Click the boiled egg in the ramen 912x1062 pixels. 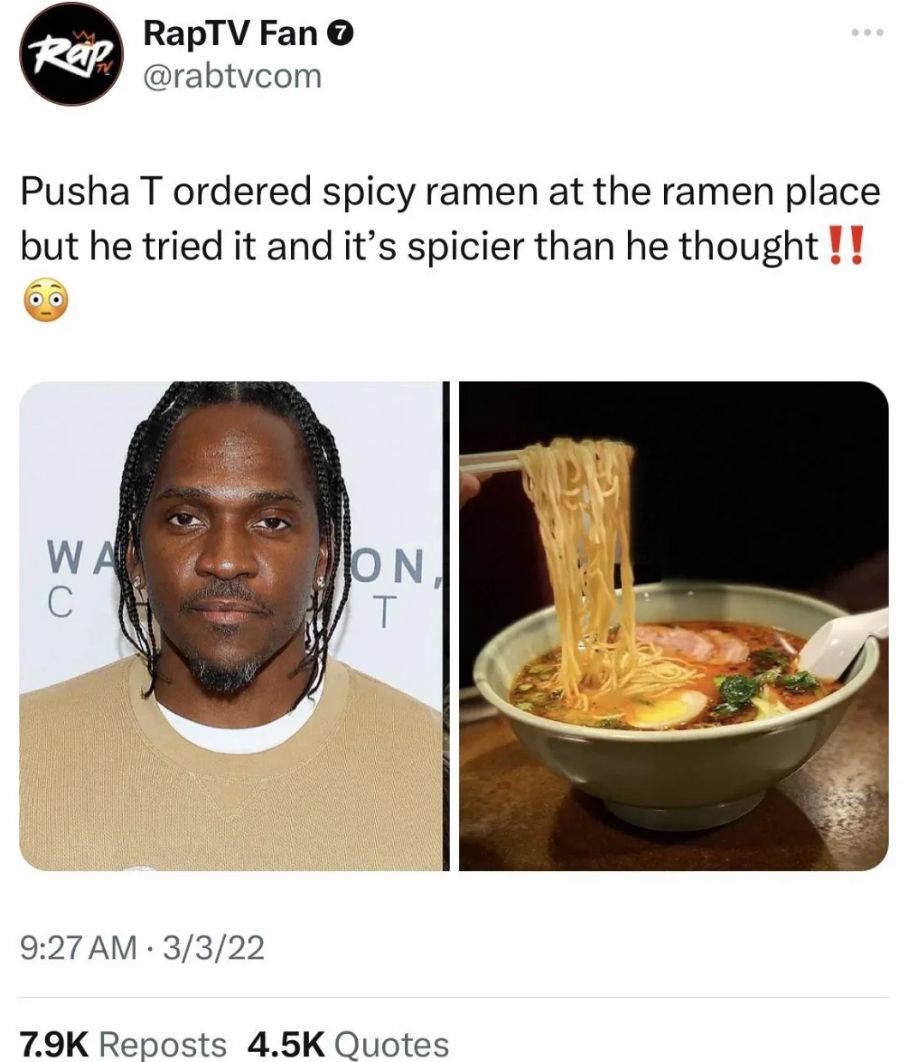[x=667, y=709]
